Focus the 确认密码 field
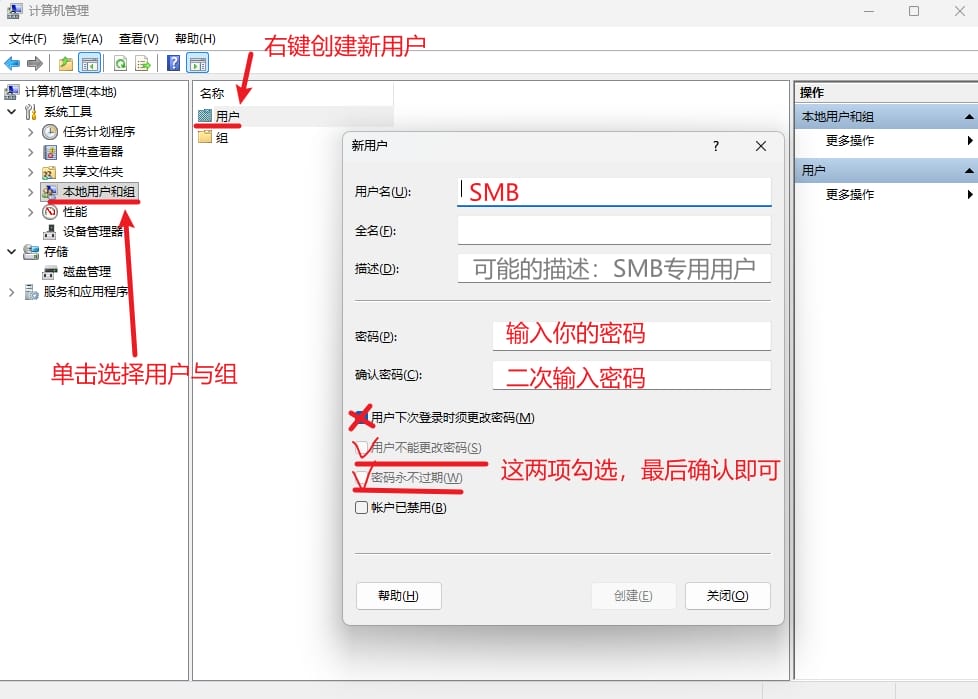The height and width of the screenshot is (699, 978). [632, 375]
